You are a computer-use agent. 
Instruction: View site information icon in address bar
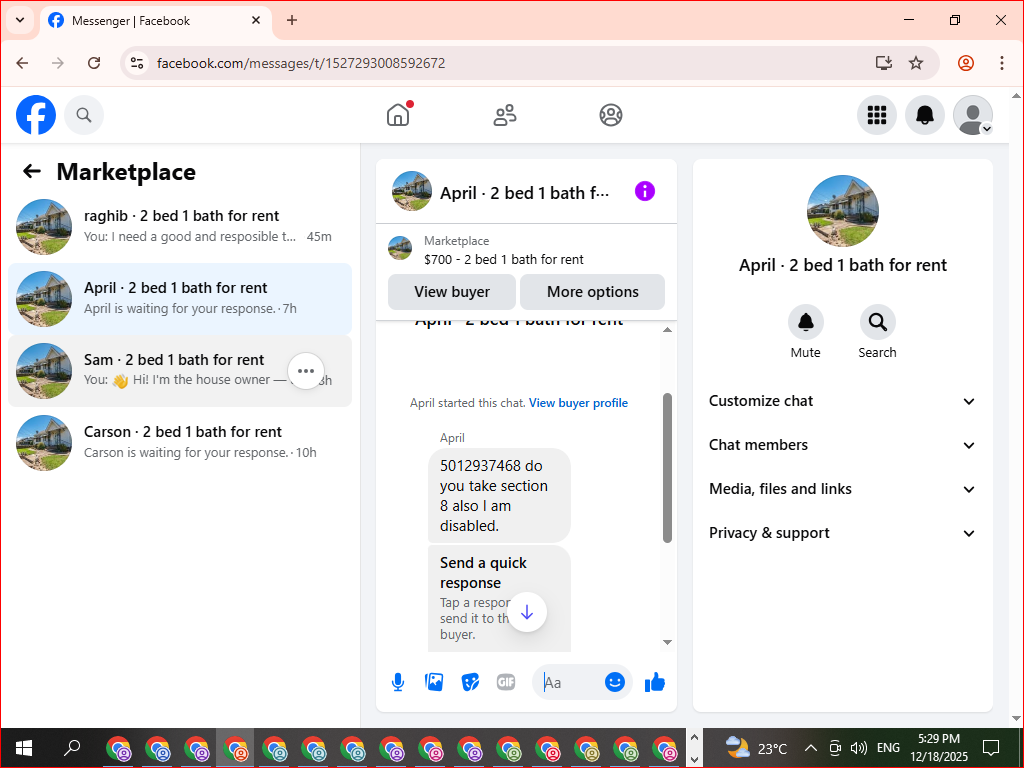click(137, 63)
